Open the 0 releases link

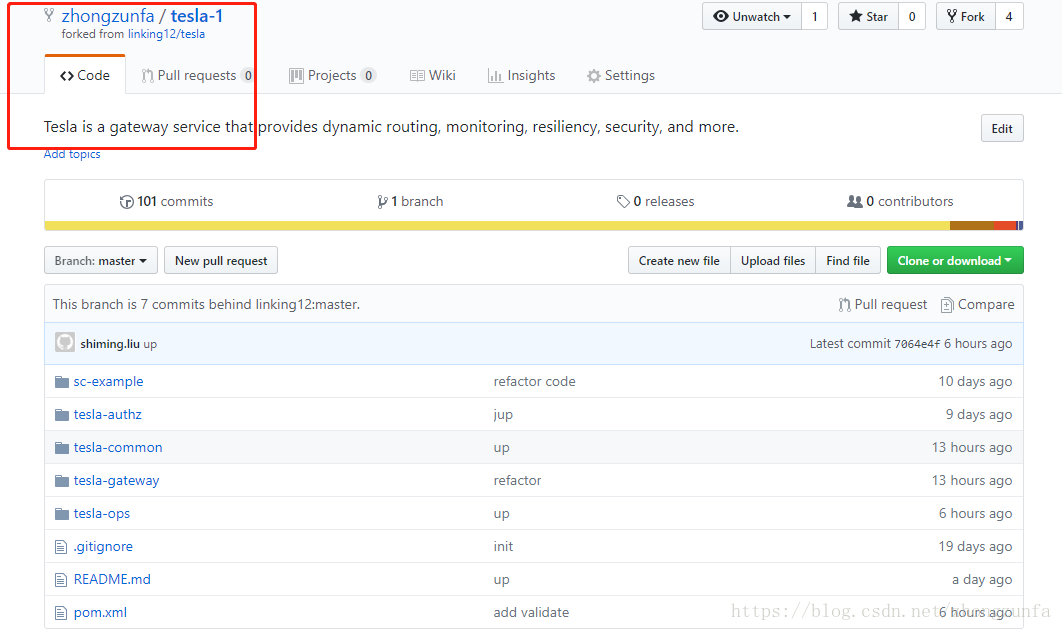(656, 202)
